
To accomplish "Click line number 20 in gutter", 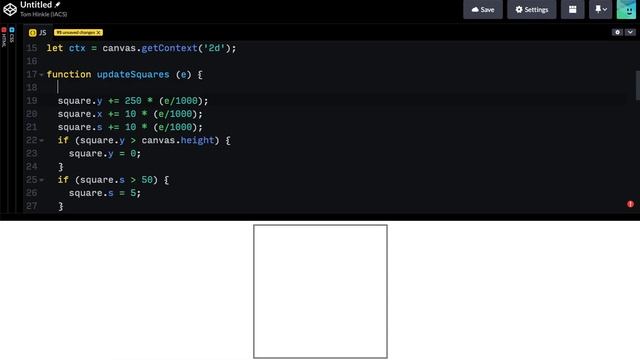I will (x=31, y=114).
